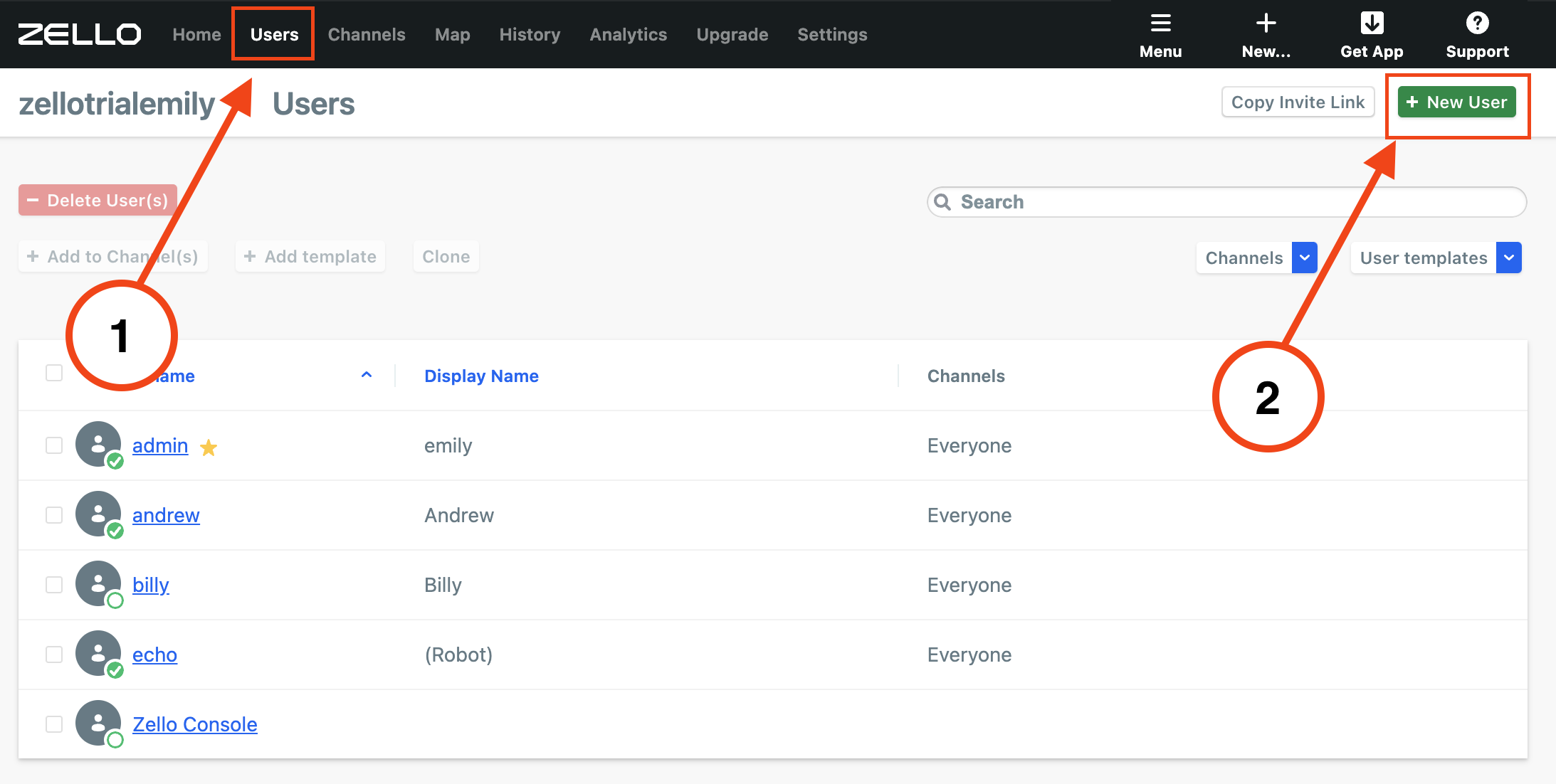Viewport: 1556px width, 784px height.
Task: Click the Zello logo
Action: 80,34
